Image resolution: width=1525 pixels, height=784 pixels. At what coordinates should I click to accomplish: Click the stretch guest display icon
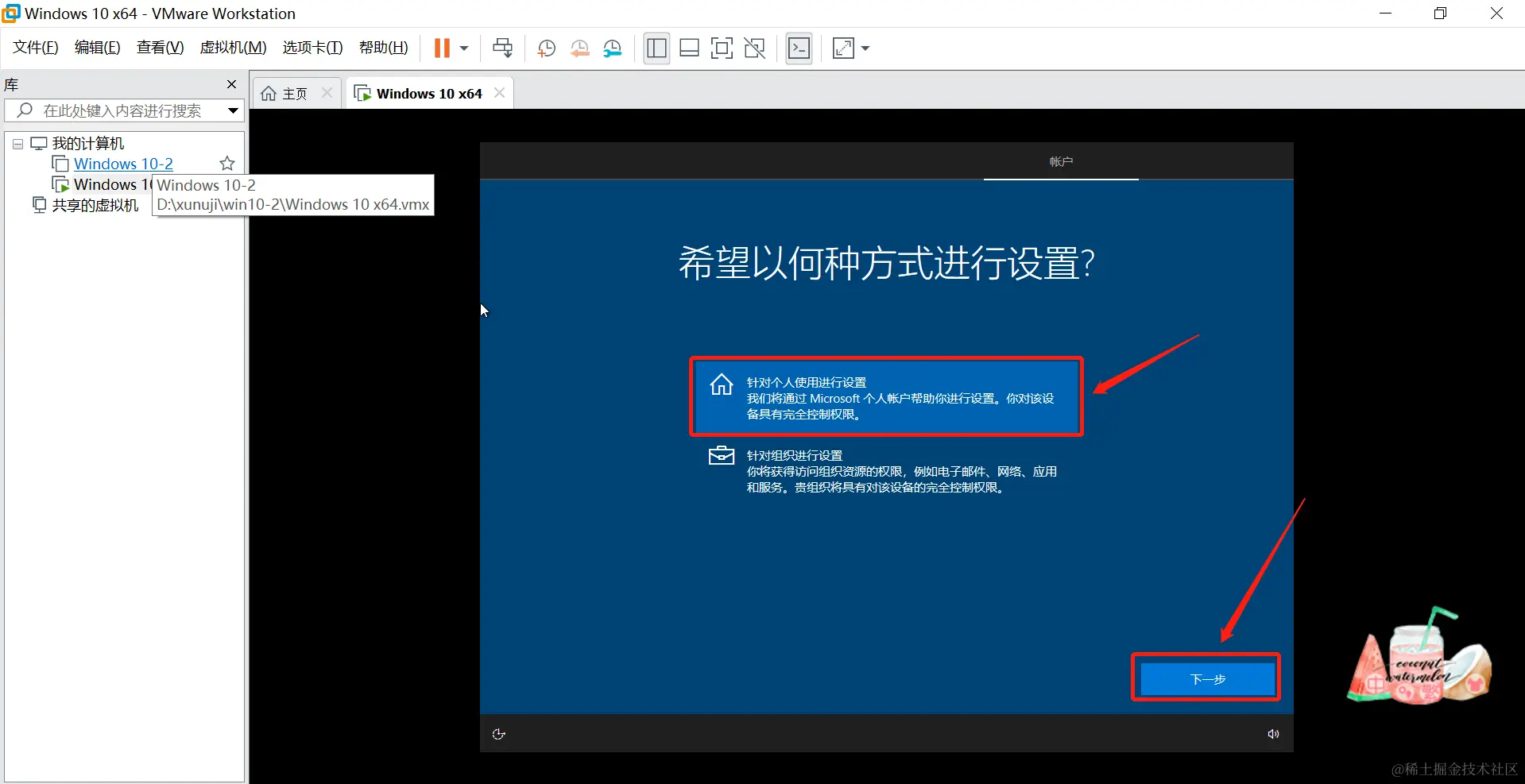coord(843,48)
